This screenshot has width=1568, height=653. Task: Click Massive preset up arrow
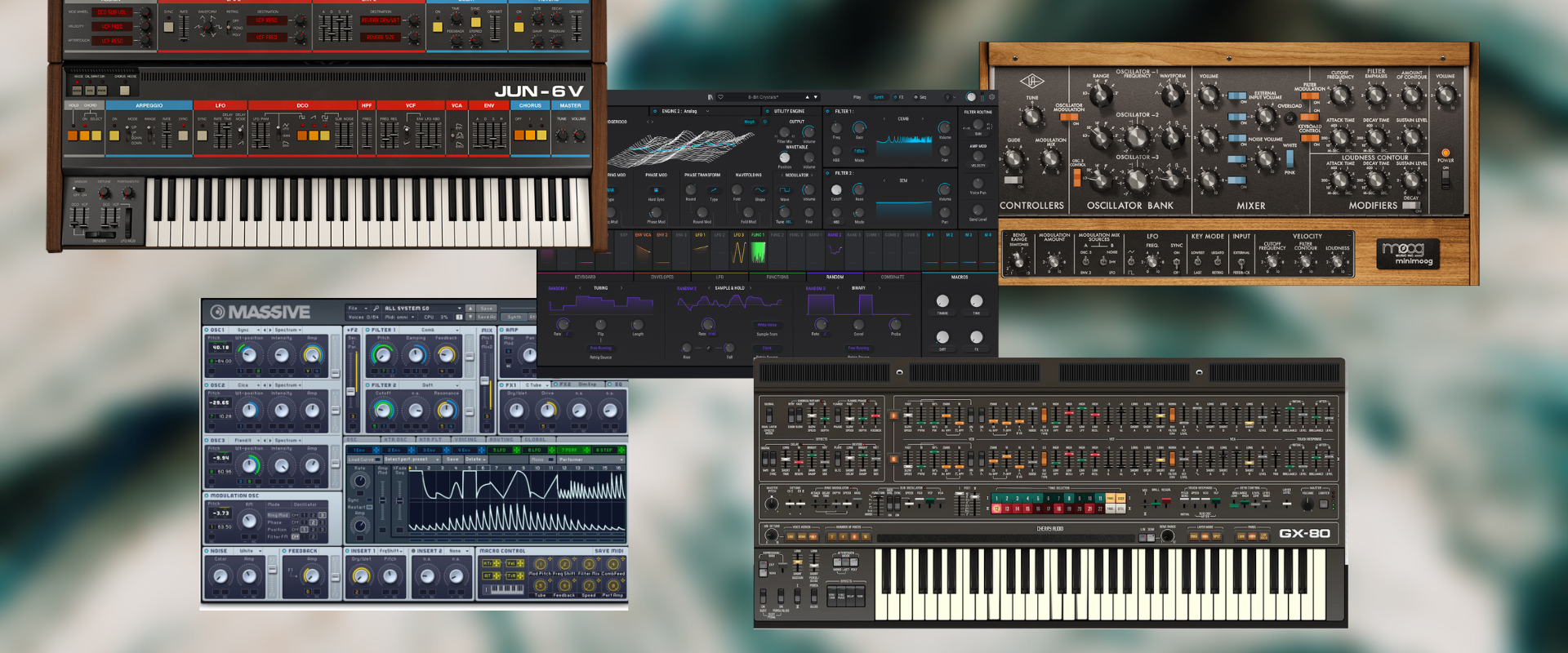pos(470,308)
